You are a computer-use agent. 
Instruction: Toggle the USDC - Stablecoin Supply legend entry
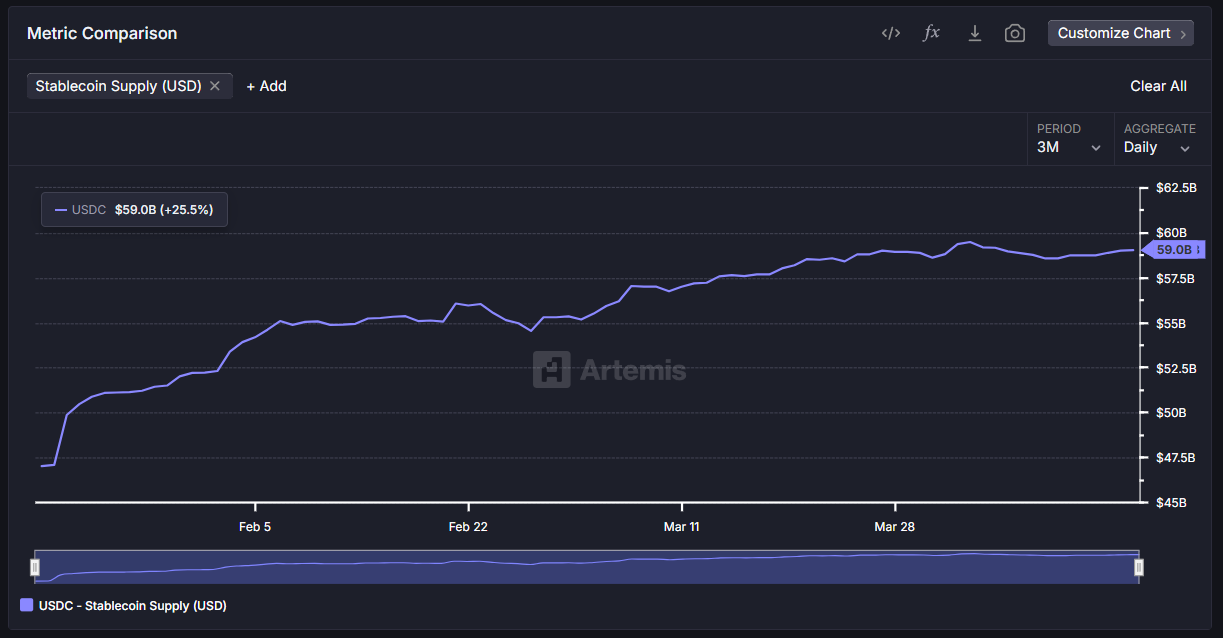123,605
